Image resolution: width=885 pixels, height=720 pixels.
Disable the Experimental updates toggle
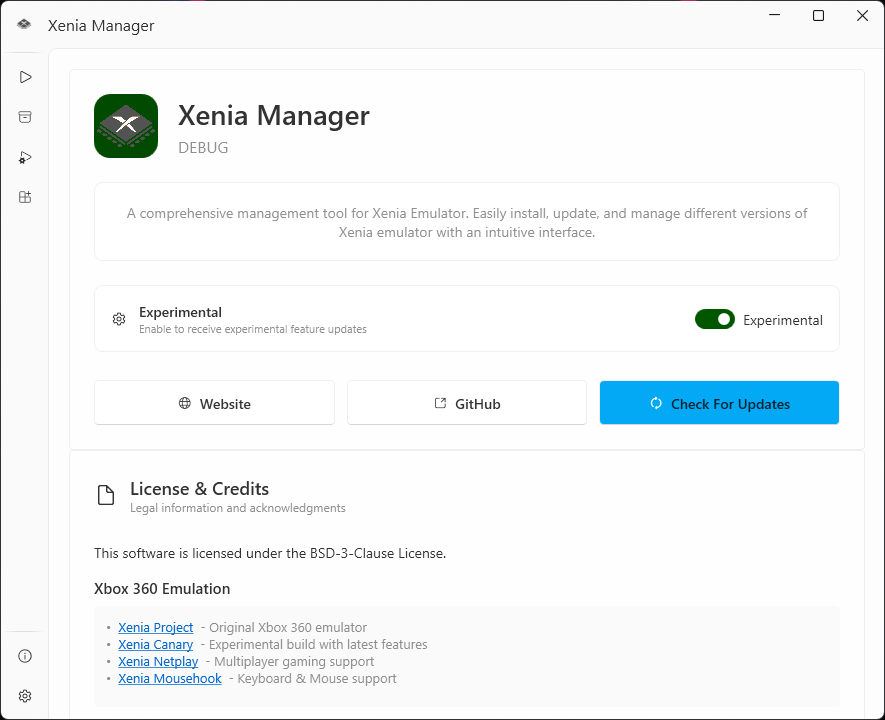[715, 319]
